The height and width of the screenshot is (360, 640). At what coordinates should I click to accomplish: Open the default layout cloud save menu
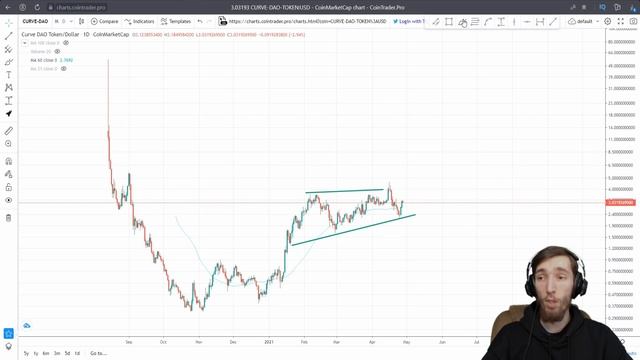click(584, 21)
